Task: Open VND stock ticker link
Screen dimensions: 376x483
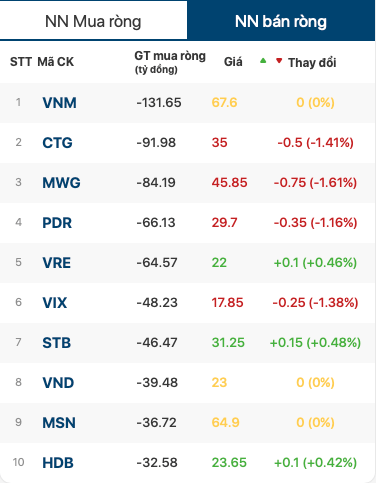Action: (x=58, y=383)
